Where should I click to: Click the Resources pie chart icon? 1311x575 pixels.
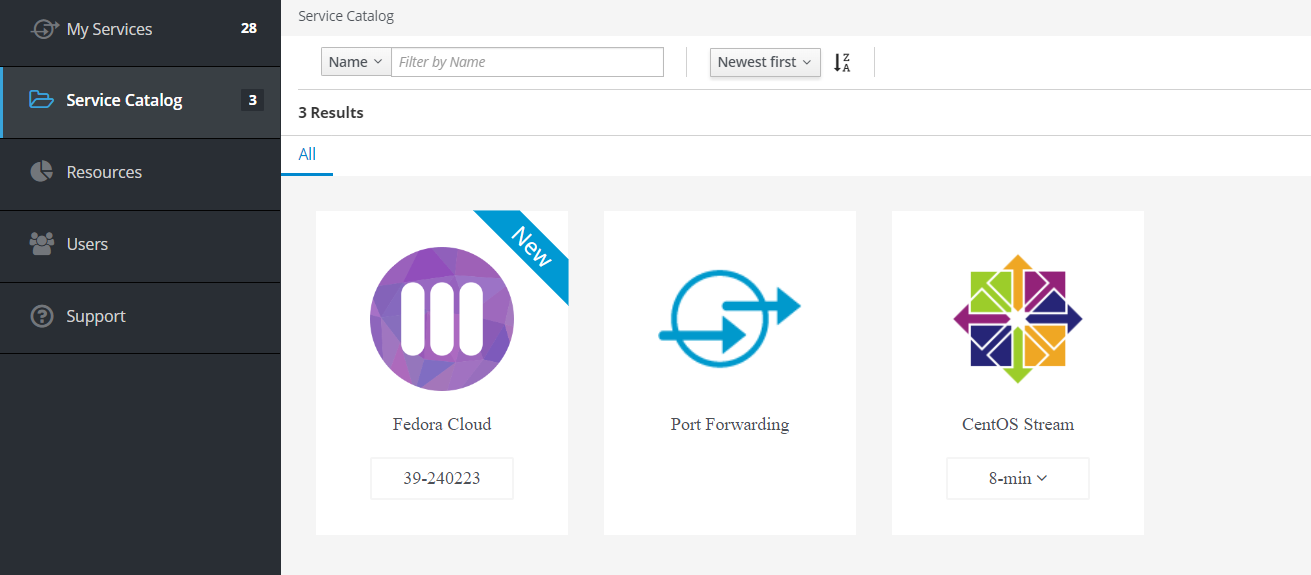(41, 172)
